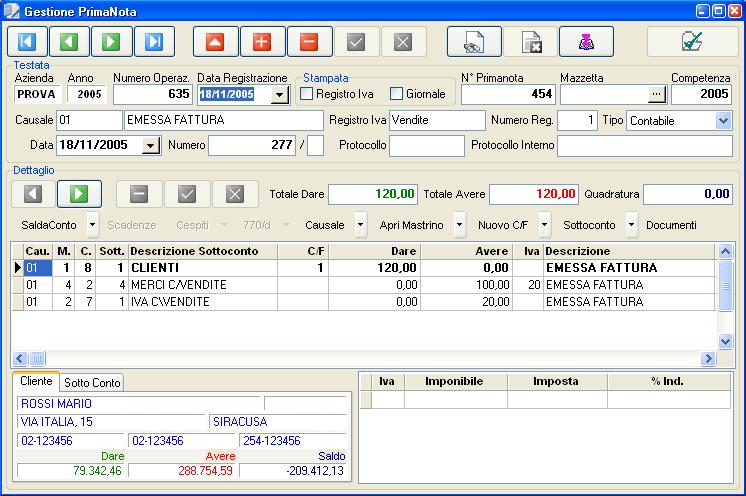Select the MERCI C/VENDITE row
The height and width of the screenshot is (496, 746).
(364, 285)
